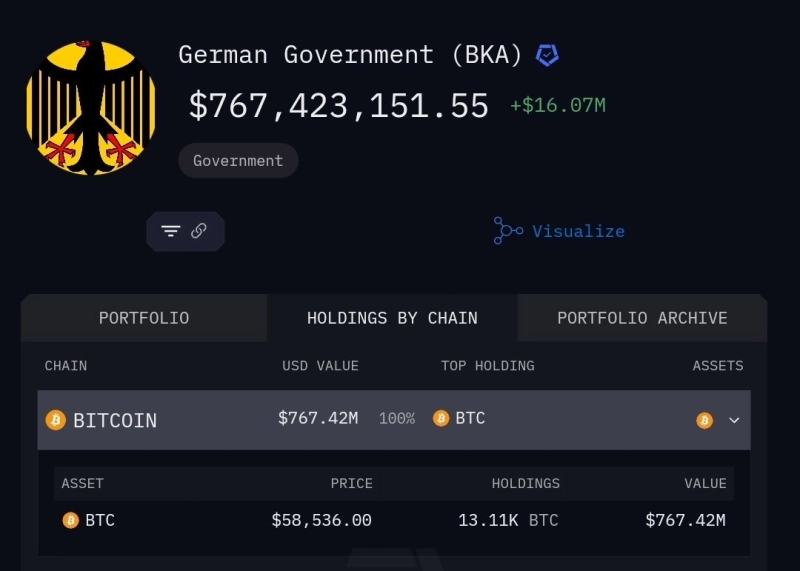Sort by the USD VALUE column header
This screenshot has height=571, width=800.
pos(320,366)
